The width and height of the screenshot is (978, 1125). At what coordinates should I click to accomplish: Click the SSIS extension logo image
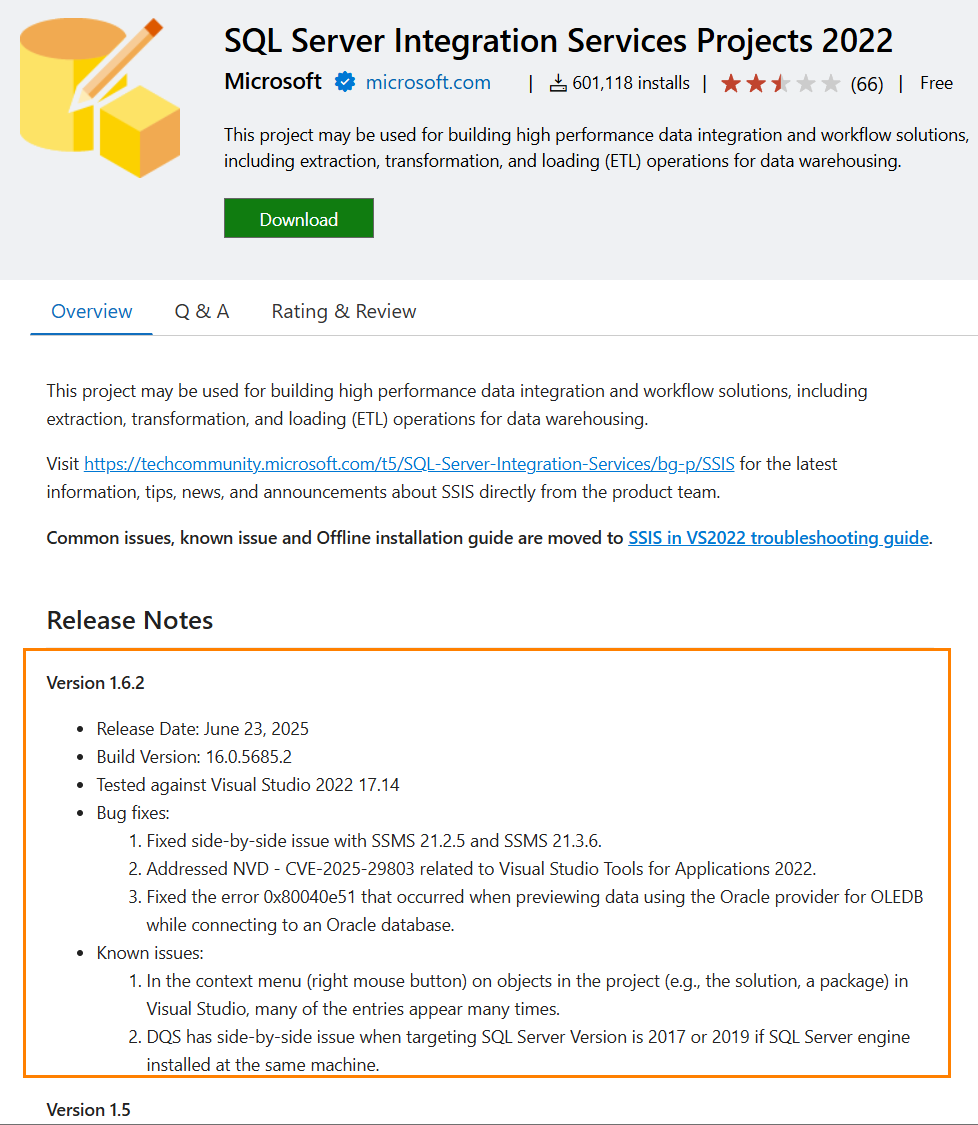100,98
